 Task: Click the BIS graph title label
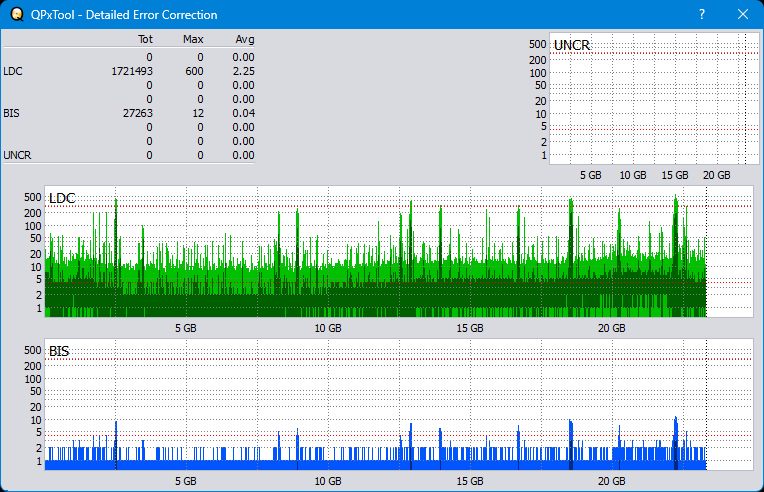click(x=59, y=351)
